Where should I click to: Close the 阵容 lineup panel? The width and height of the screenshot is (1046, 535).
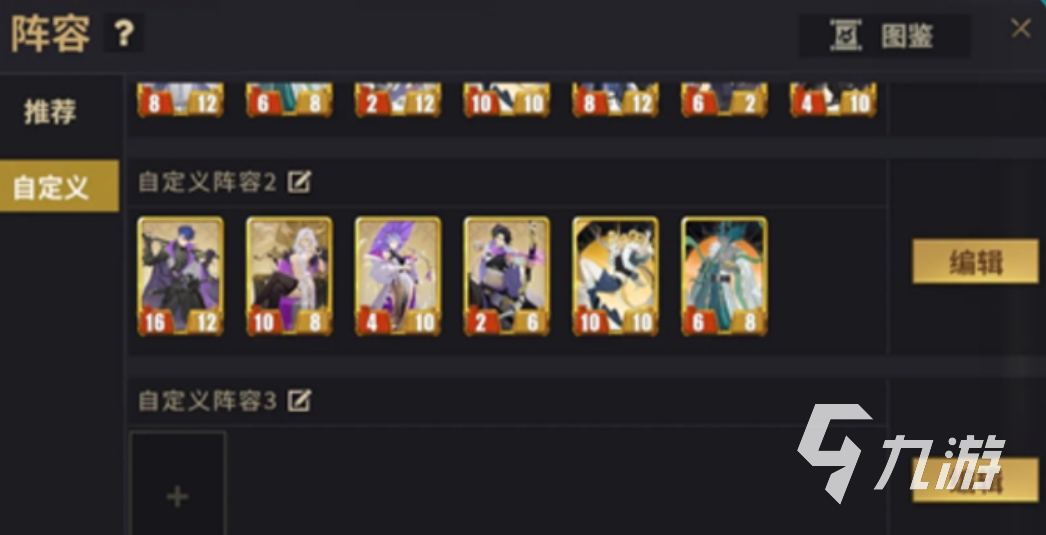tap(1021, 28)
